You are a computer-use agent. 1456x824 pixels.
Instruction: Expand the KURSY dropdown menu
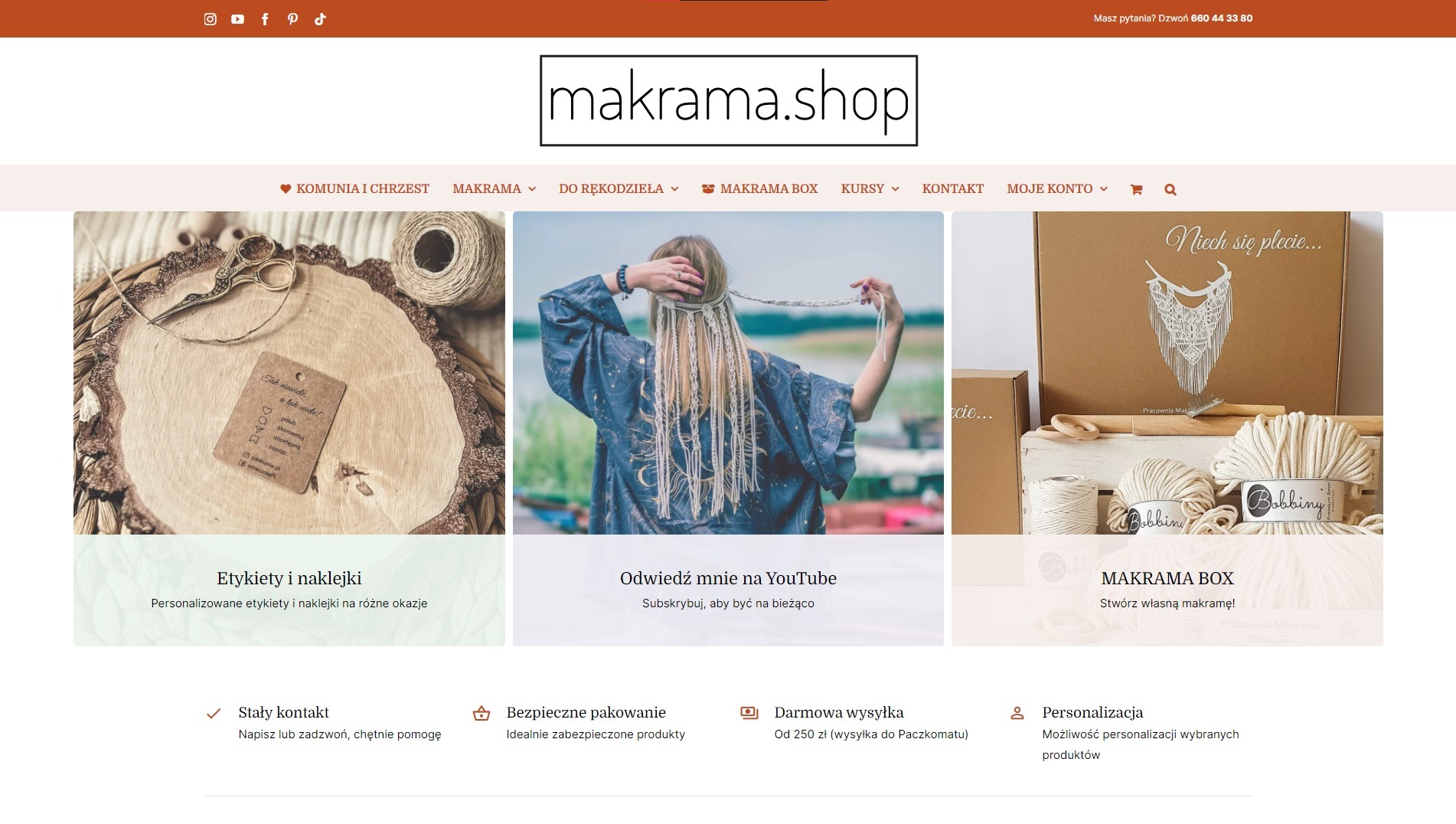pos(870,188)
